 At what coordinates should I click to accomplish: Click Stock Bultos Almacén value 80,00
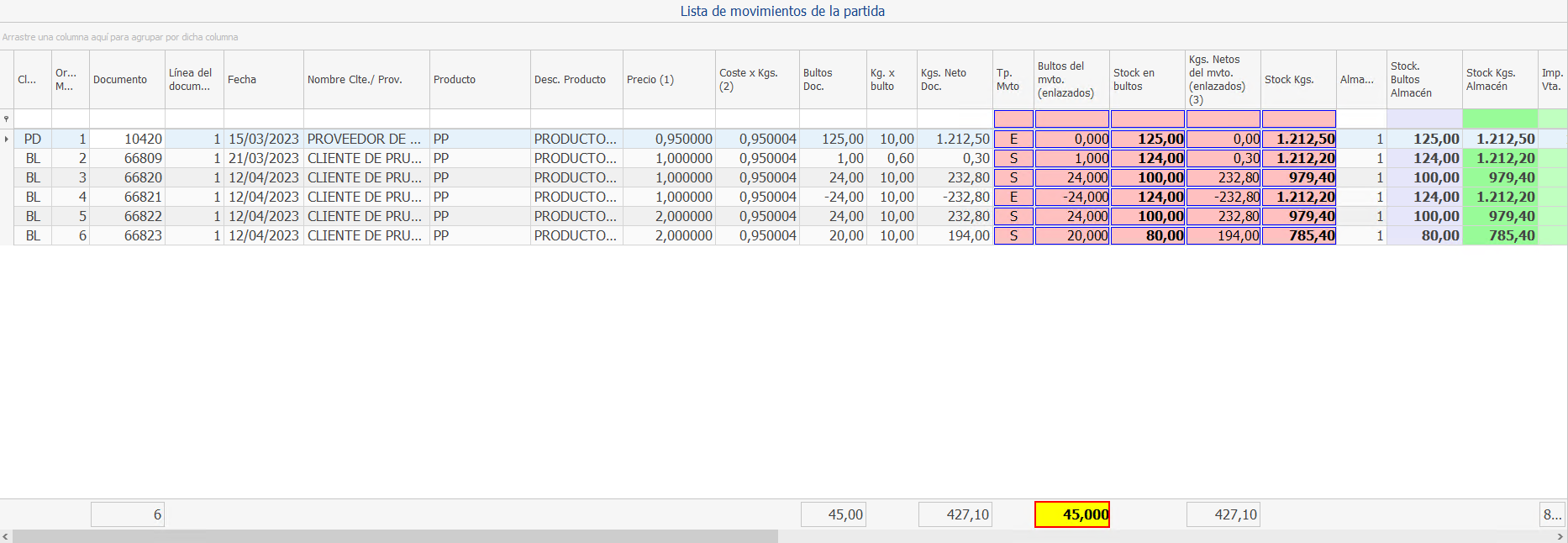click(x=1425, y=235)
